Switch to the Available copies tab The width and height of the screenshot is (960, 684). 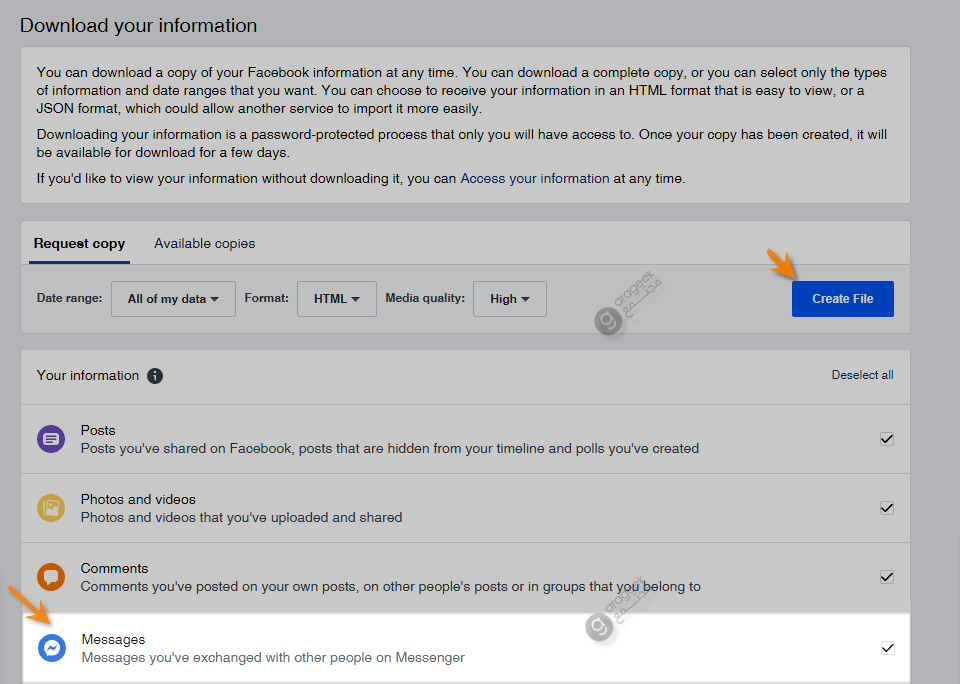(x=204, y=244)
